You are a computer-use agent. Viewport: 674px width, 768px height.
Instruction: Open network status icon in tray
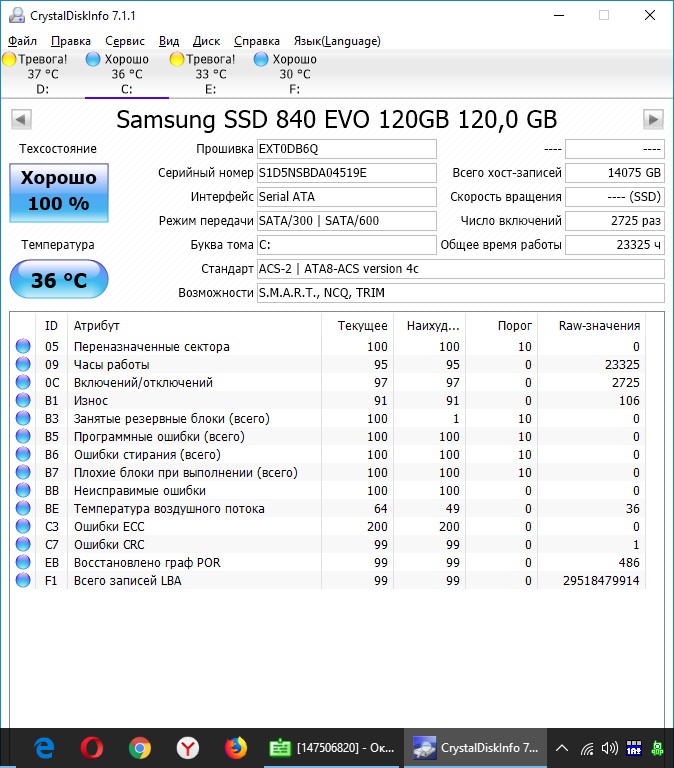coord(587,748)
